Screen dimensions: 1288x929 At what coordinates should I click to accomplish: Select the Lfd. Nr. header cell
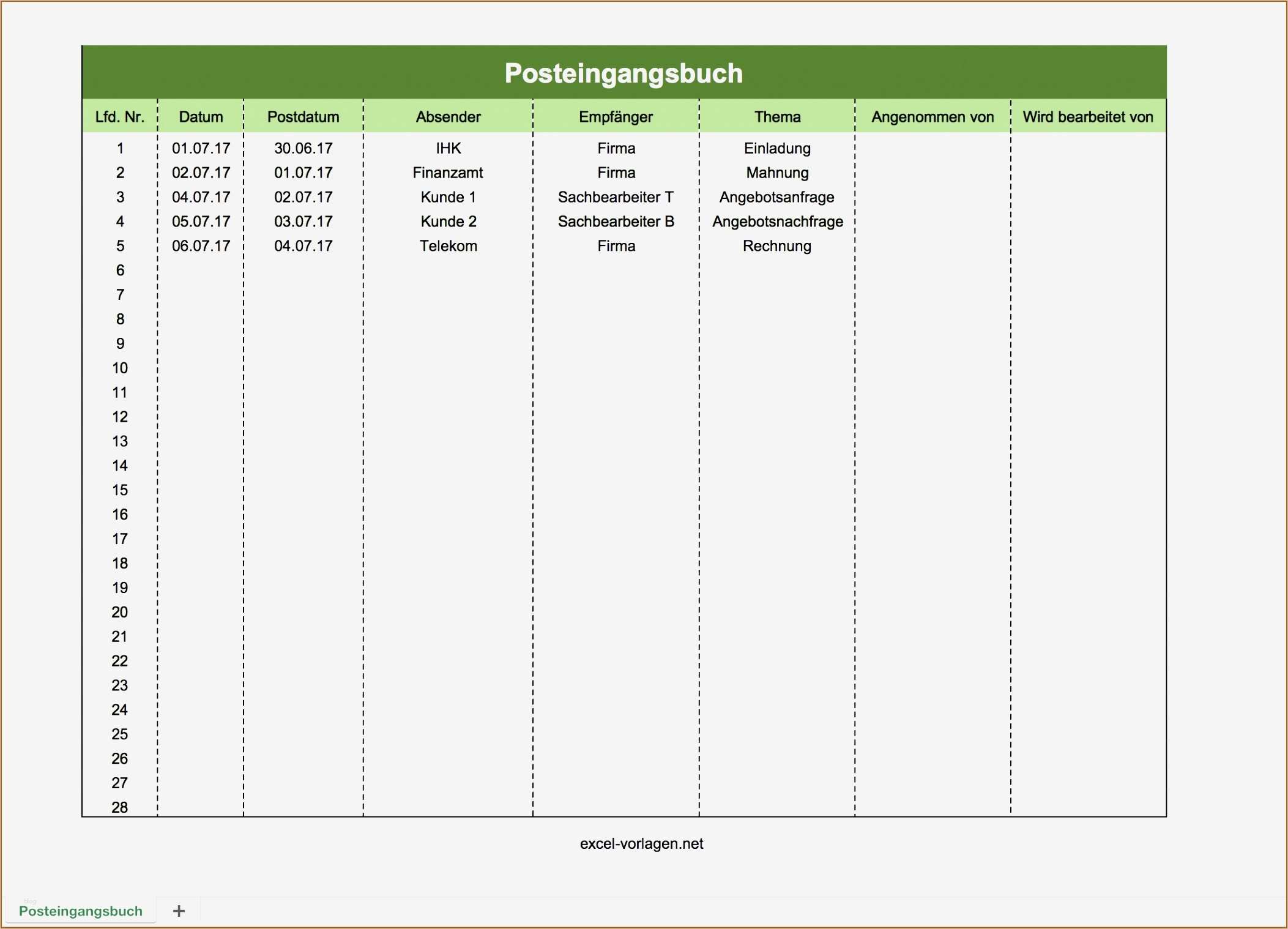point(120,117)
